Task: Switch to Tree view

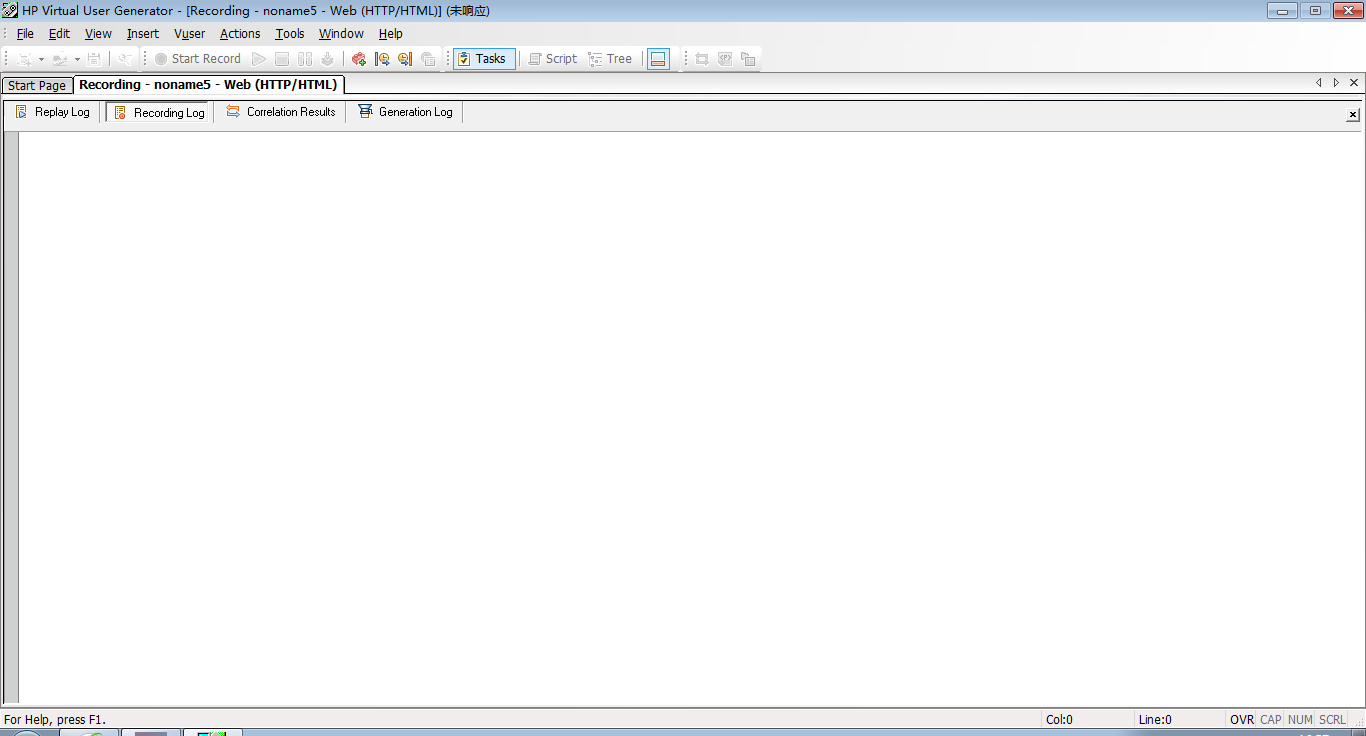Action: click(610, 59)
